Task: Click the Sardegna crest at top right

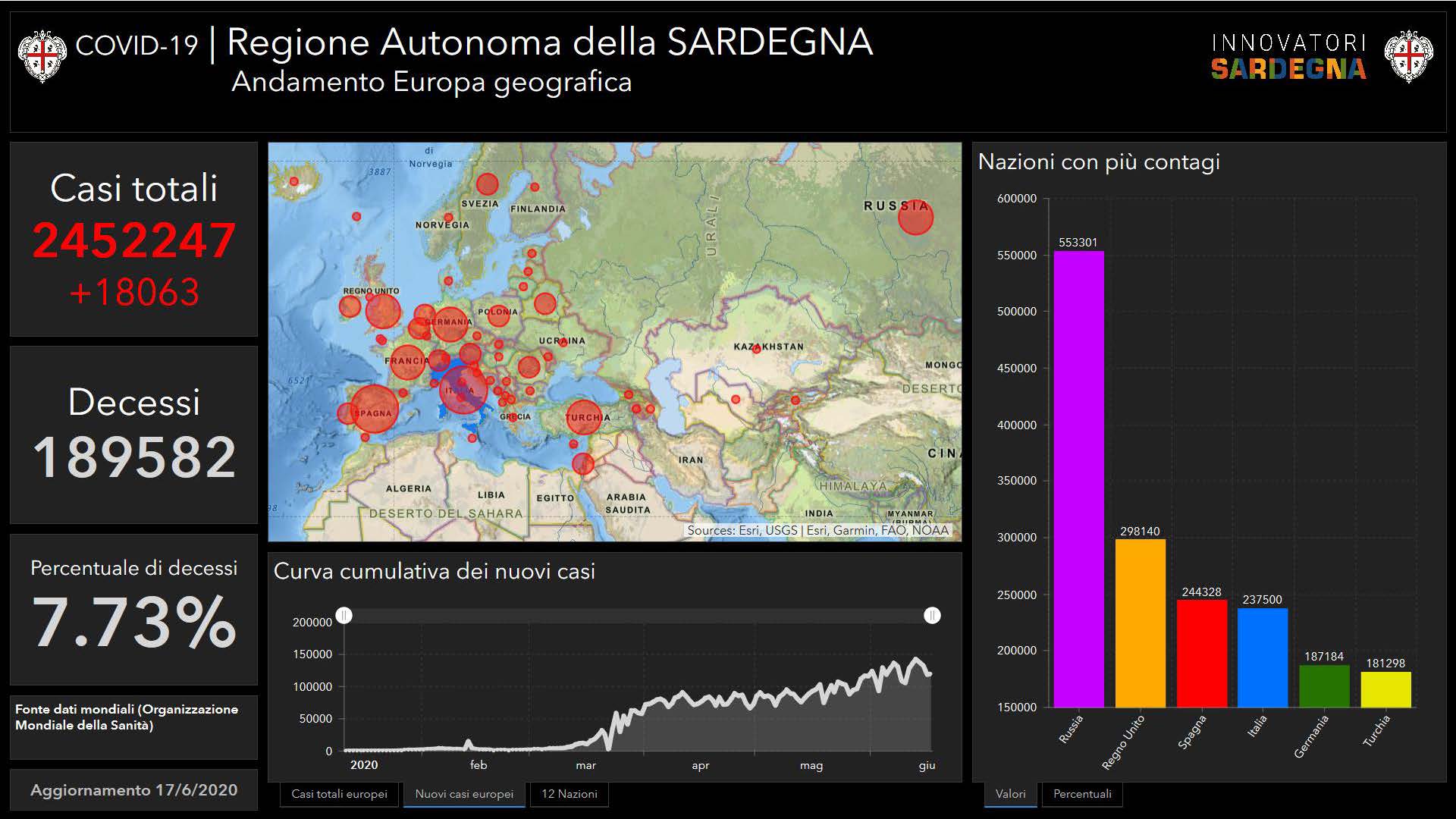Action: click(1408, 55)
